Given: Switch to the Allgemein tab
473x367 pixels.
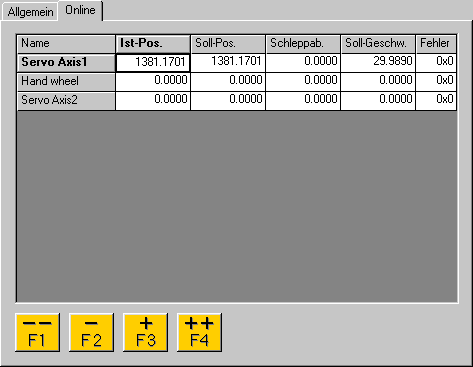Looking at the screenshot, I should [30, 12].
